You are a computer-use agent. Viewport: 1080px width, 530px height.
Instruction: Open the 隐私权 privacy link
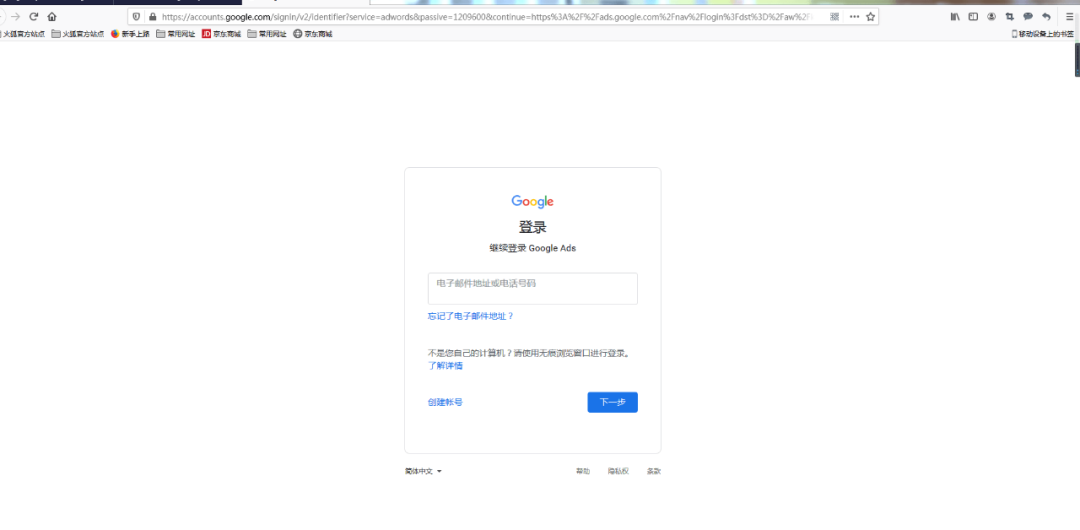point(618,471)
